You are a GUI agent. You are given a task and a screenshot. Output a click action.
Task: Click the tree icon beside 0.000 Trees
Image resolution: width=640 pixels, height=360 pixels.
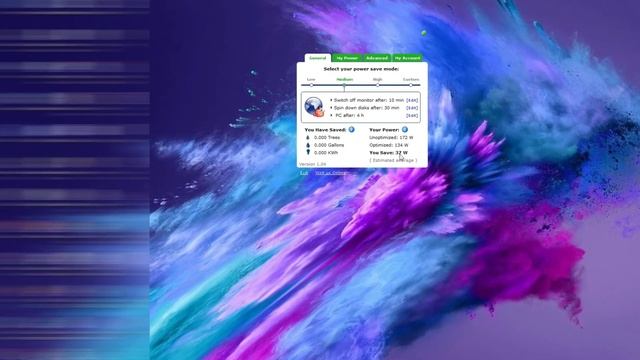[308, 138]
